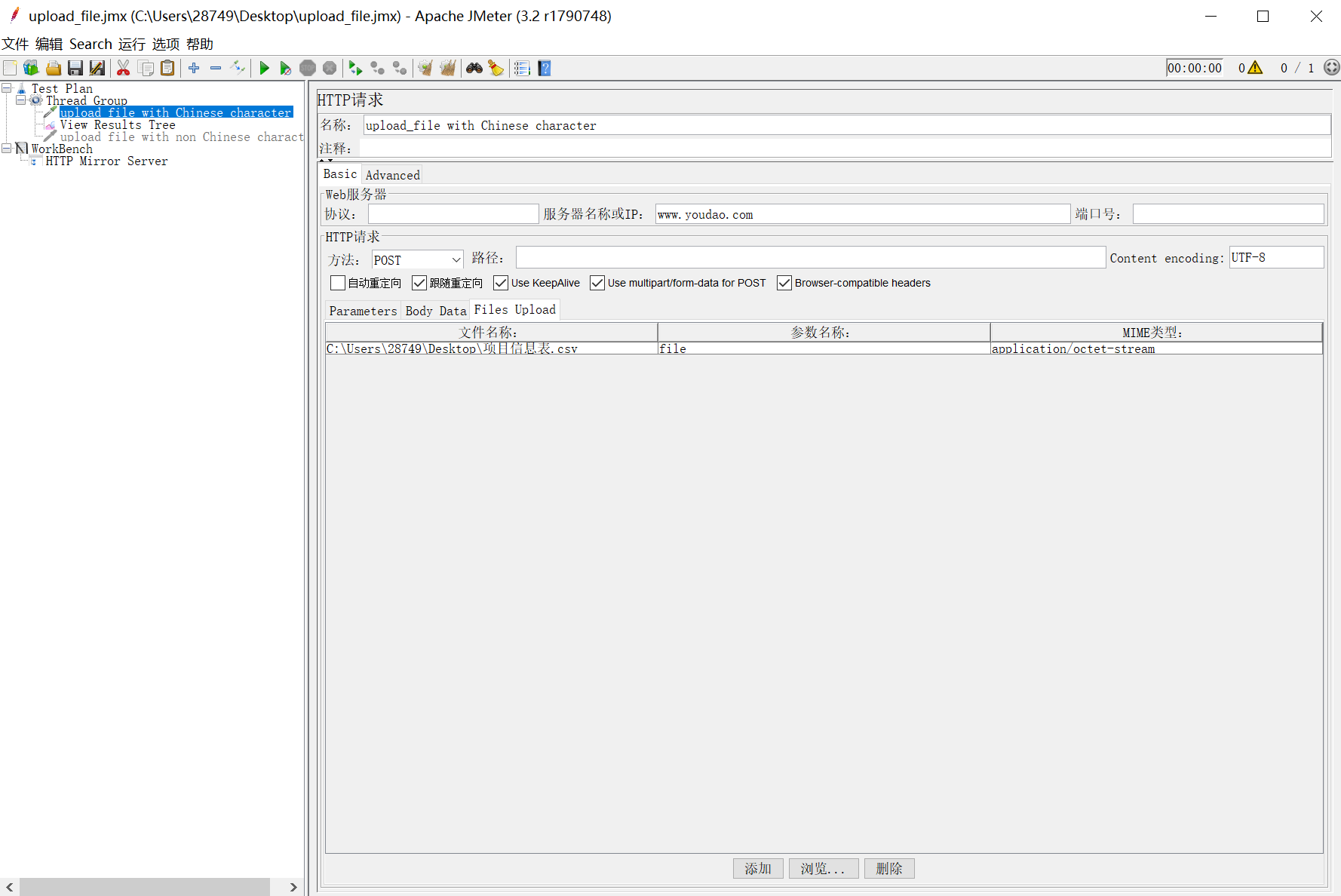Collapse the Thread Group tree node
Viewport: 1341px width, 896px height.
click(21, 100)
